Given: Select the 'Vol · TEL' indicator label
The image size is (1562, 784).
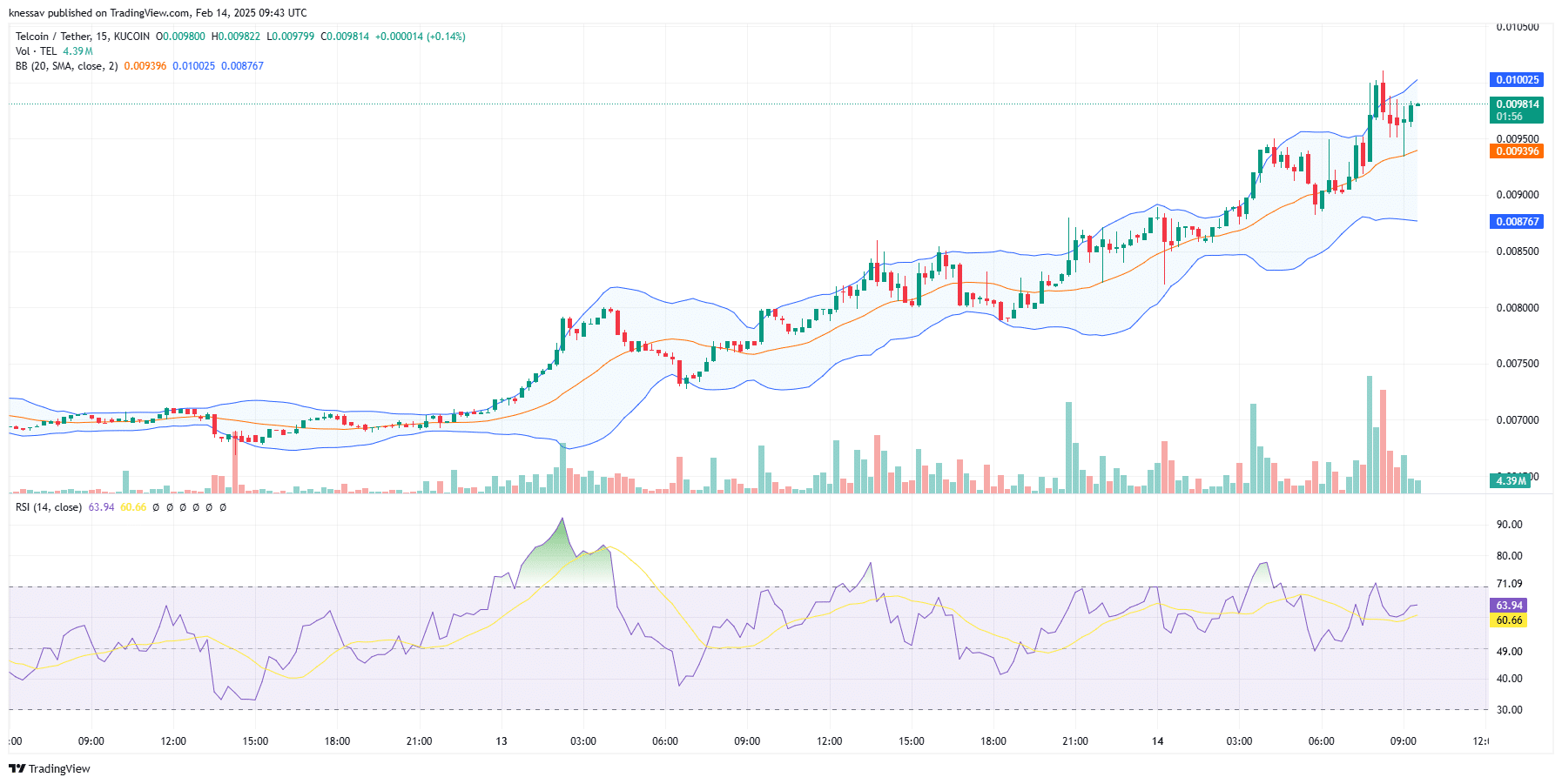Looking at the screenshot, I should (36, 51).
